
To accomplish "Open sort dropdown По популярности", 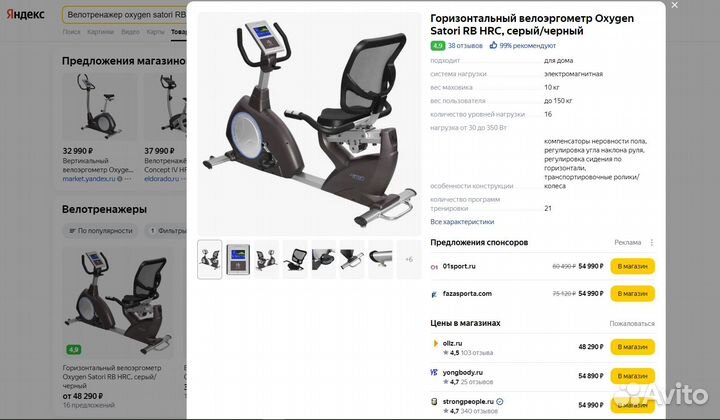I will 101,231.
